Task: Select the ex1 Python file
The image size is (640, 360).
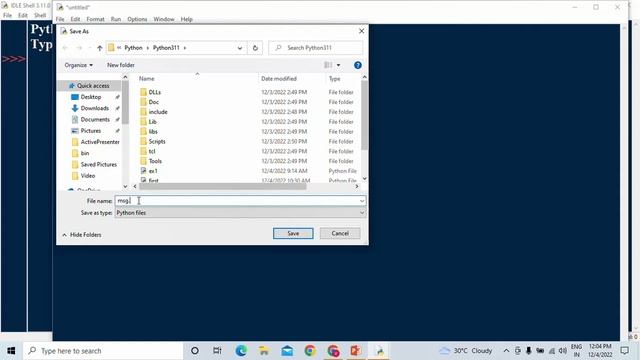Action: [x=153, y=171]
